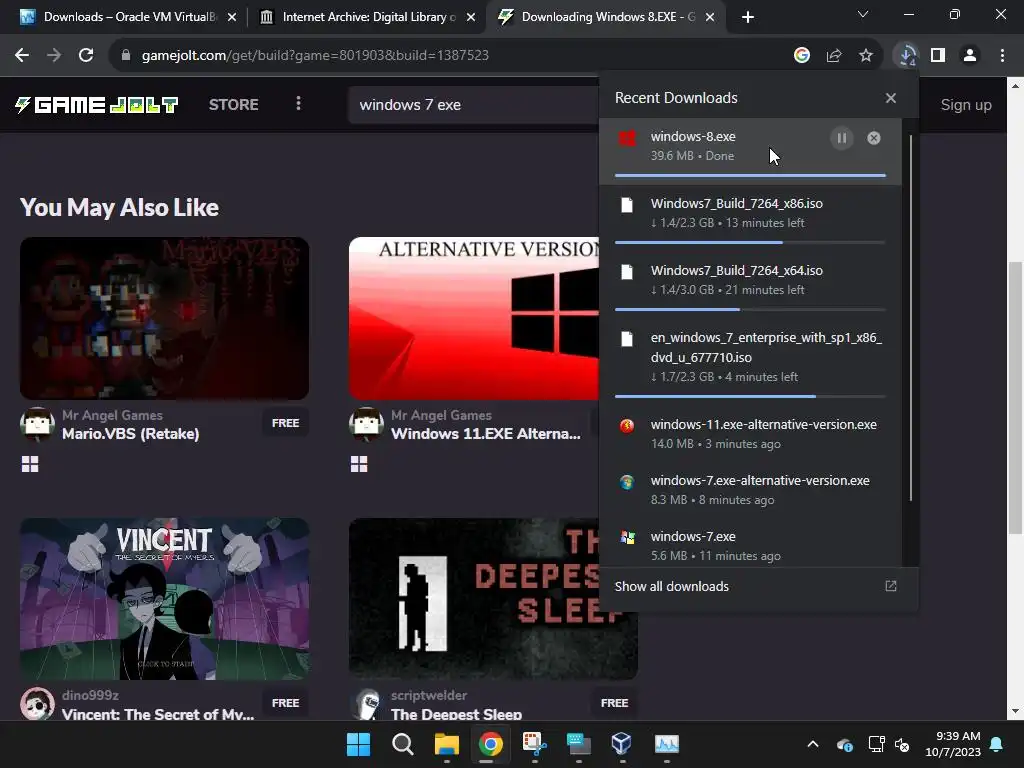The height and width of the screenshot is (768, 1024).
Task: Go forward with the arrow button
Action: coord(54,56)
